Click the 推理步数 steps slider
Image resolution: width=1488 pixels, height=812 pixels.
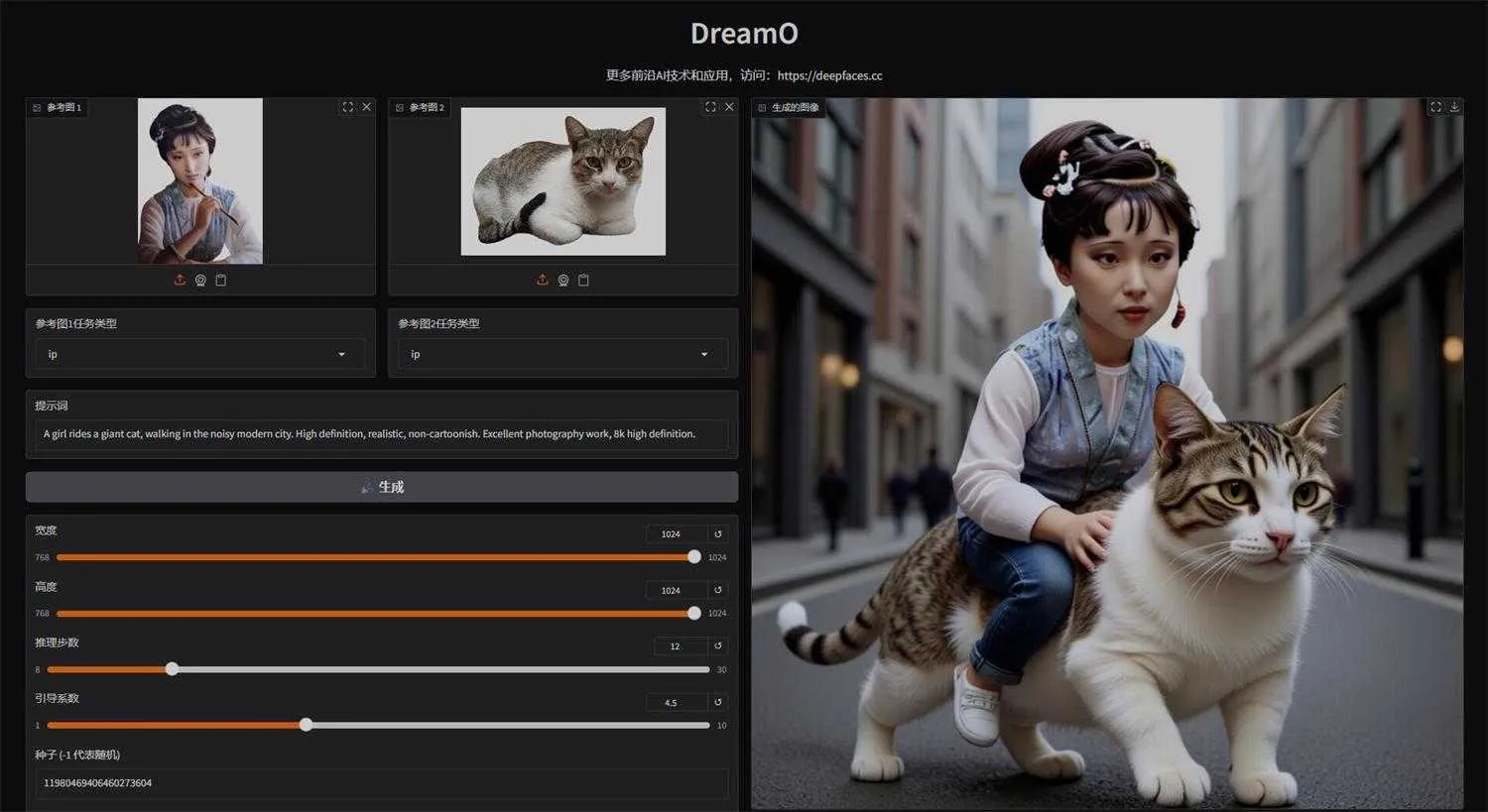pyautogui.click(x=378, y=669)
